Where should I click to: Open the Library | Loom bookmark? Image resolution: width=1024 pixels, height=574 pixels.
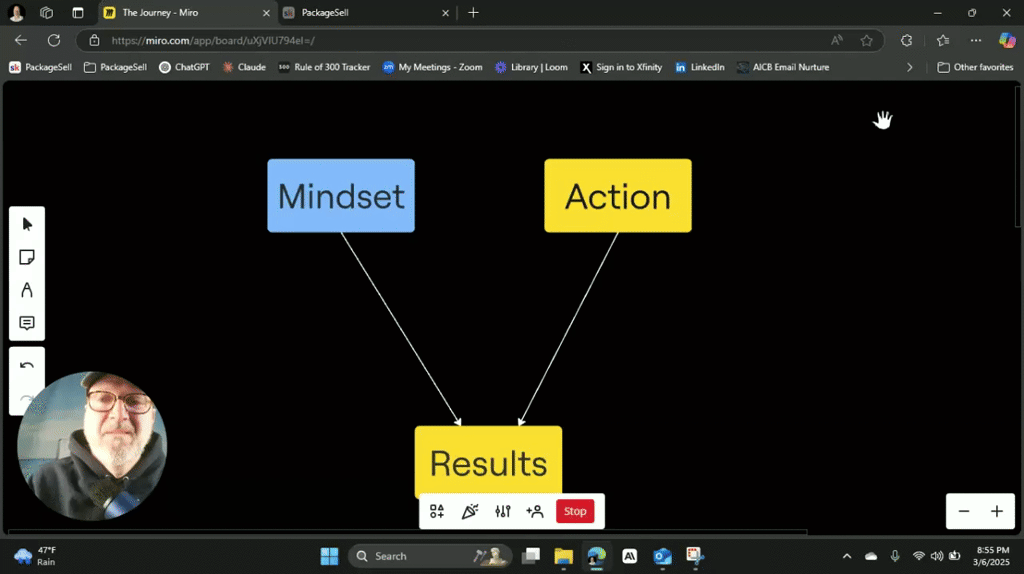coord(532,67)
